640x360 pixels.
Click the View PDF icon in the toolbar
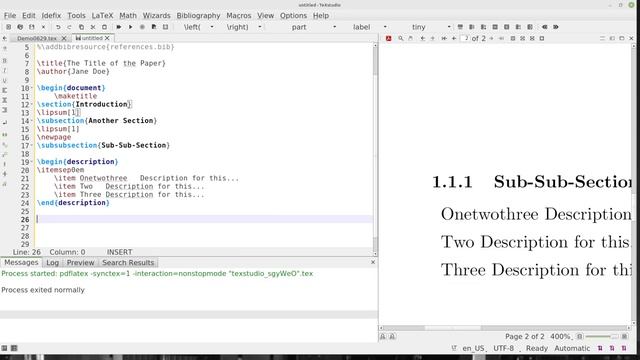coord(154,27)
